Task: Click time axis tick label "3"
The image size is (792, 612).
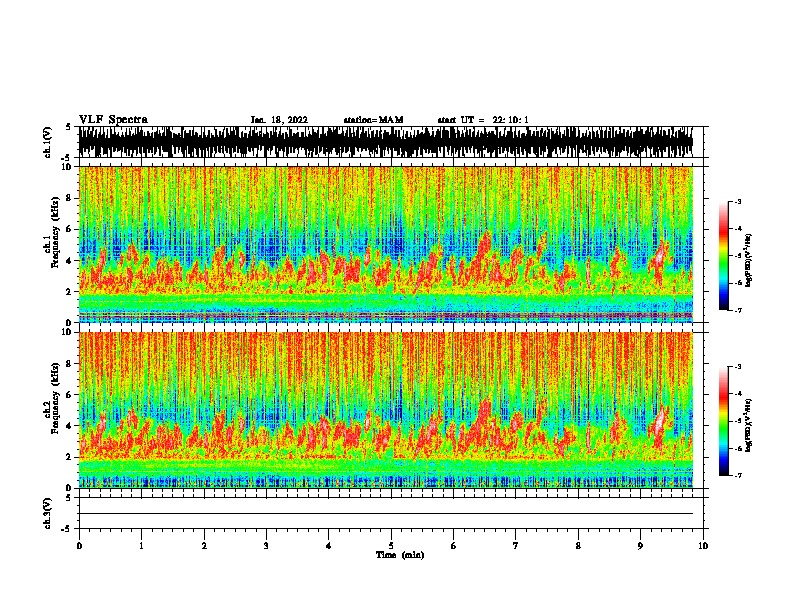Action: tap(266, 546)
